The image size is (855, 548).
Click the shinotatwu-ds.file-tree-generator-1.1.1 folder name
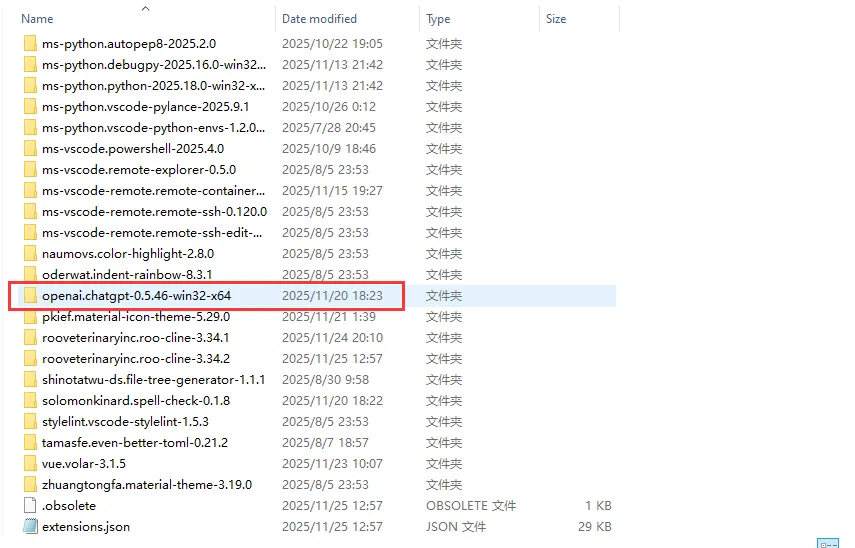point(153,380)
